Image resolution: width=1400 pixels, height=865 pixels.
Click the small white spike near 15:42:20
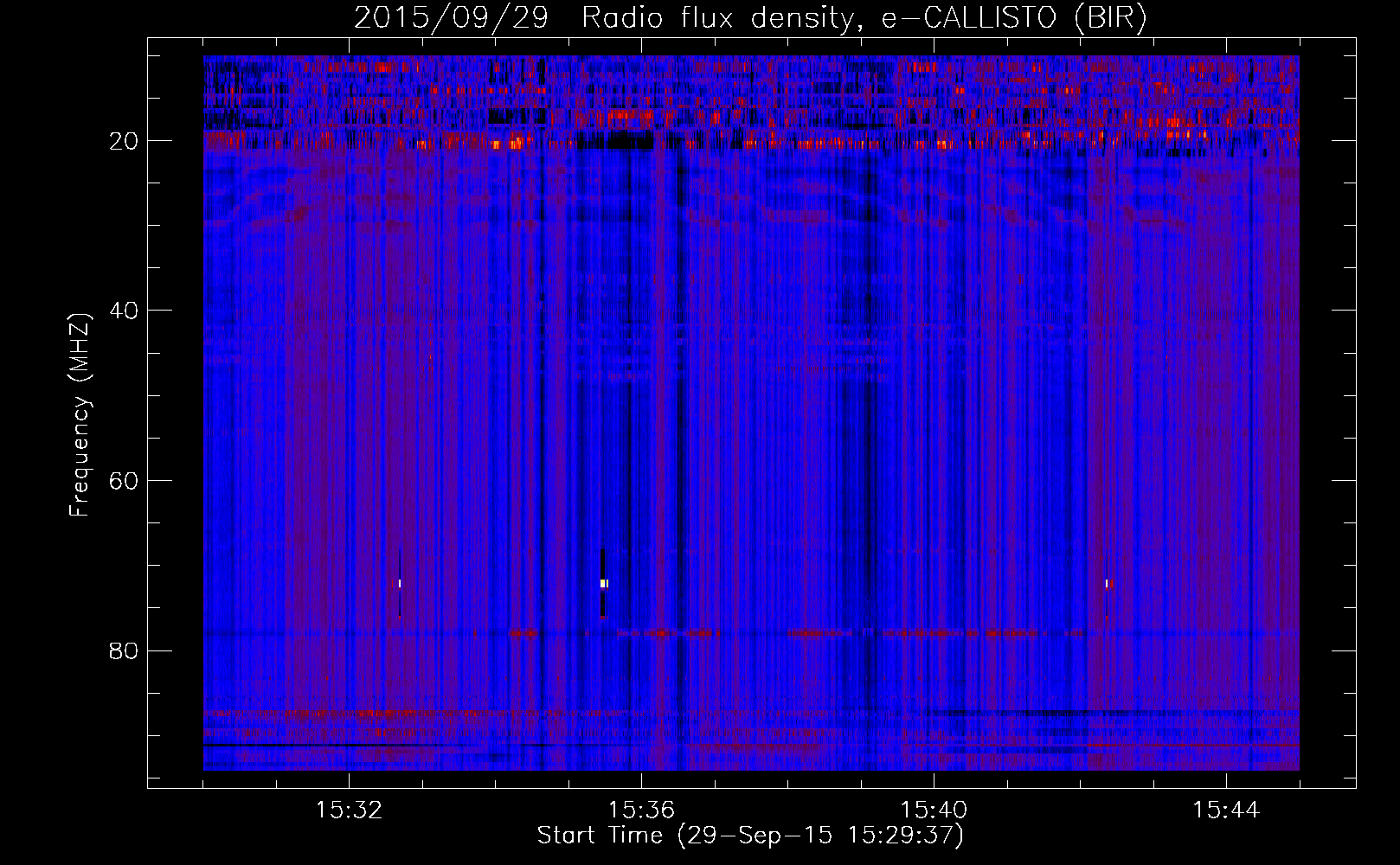pyautogui.click(x=1107, y=583)
